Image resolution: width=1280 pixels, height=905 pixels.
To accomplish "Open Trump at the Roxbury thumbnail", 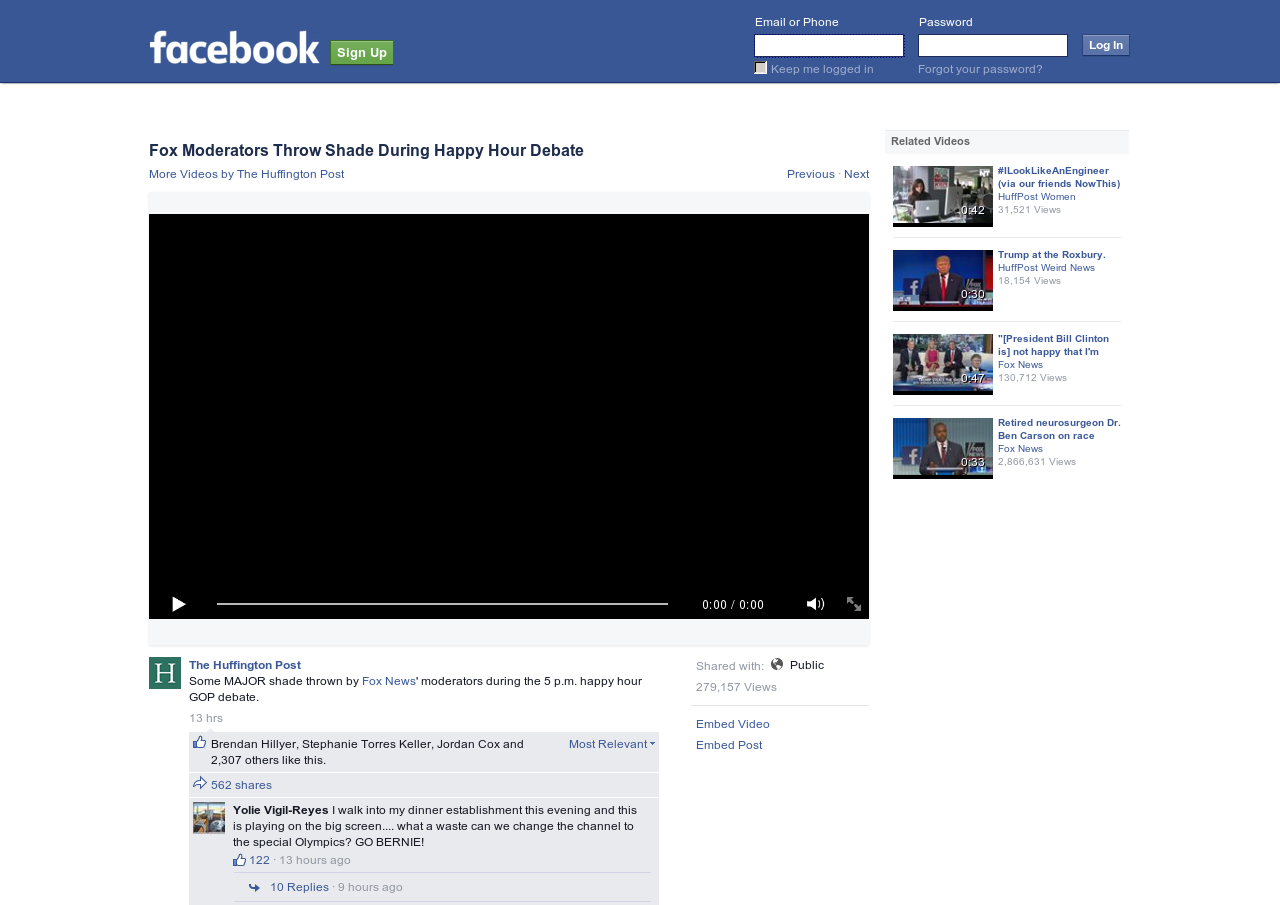I will (943, 280).
